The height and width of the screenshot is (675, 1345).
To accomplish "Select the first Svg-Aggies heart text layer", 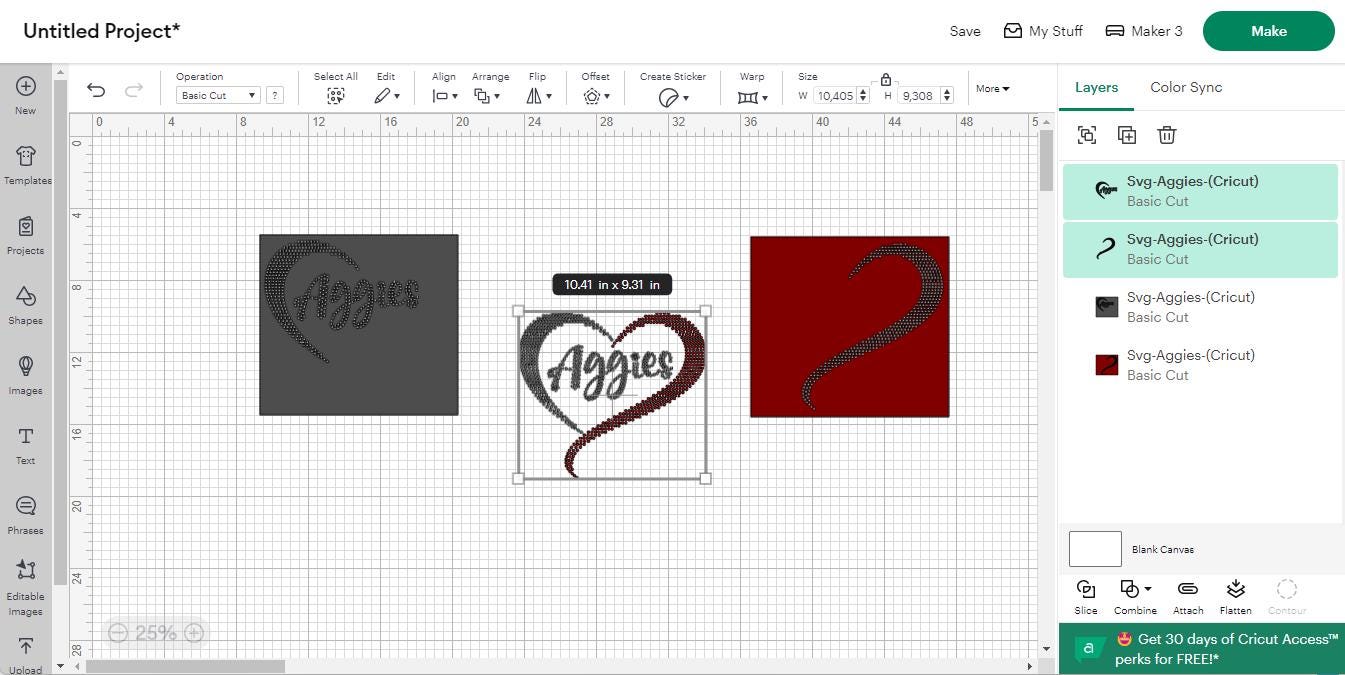I will pos(1200,191).
